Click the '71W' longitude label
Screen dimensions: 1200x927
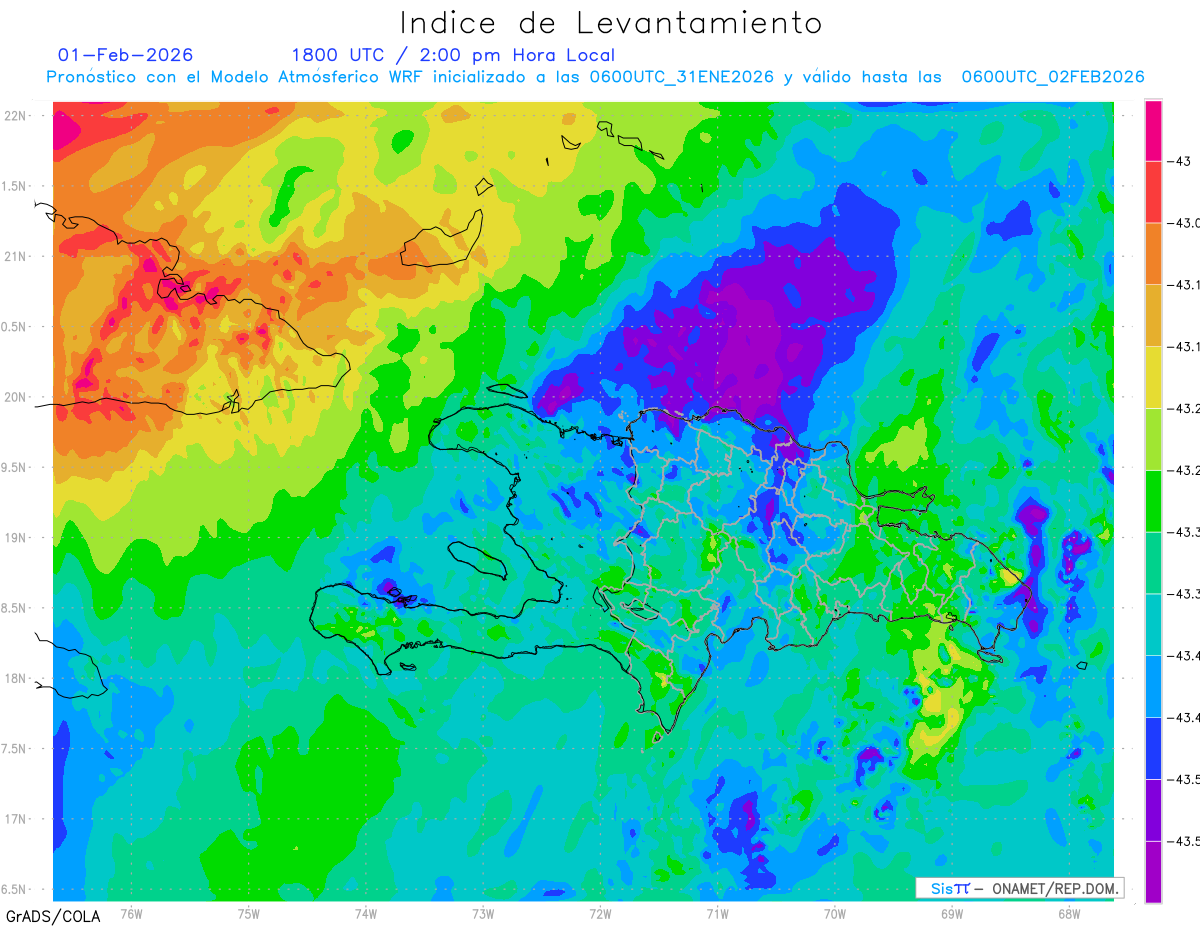coord(717,913)
